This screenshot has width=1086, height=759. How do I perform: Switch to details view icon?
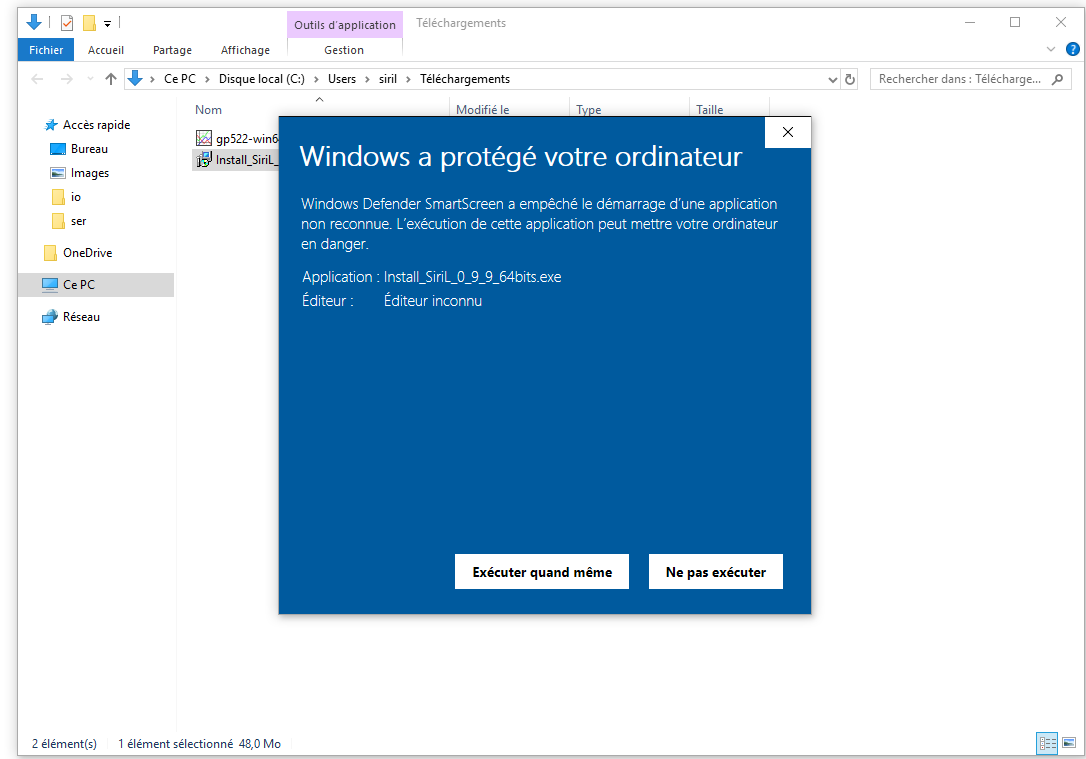1047,743
